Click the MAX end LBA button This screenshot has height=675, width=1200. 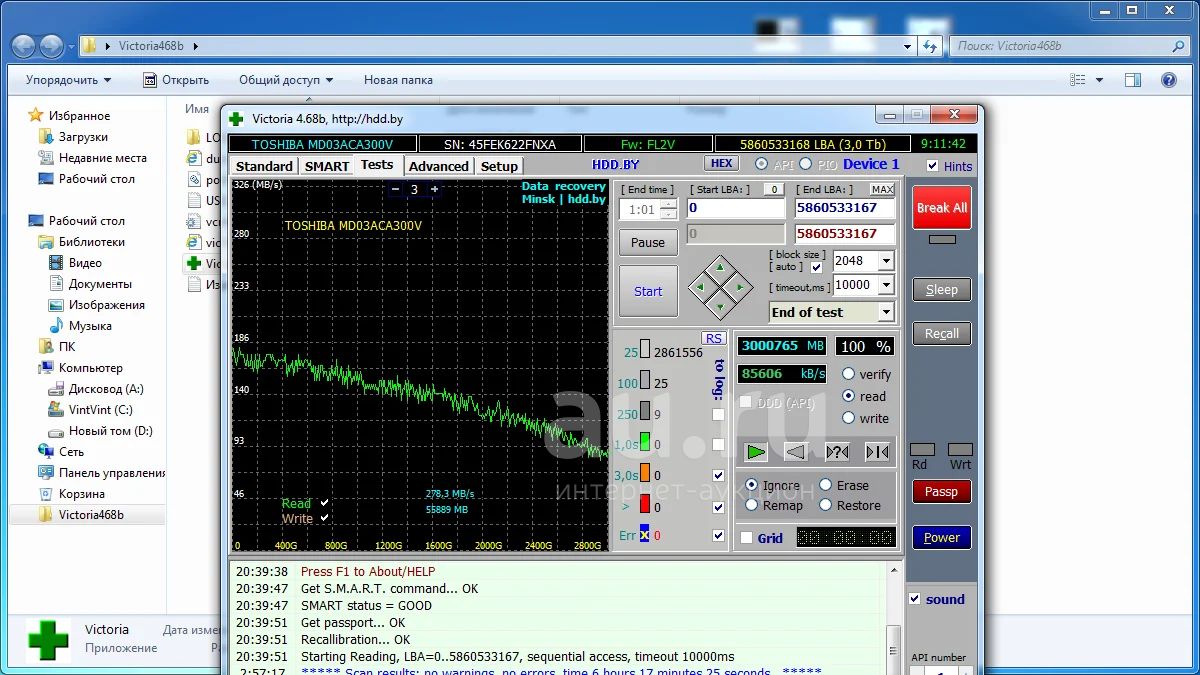tap(882, 189)
